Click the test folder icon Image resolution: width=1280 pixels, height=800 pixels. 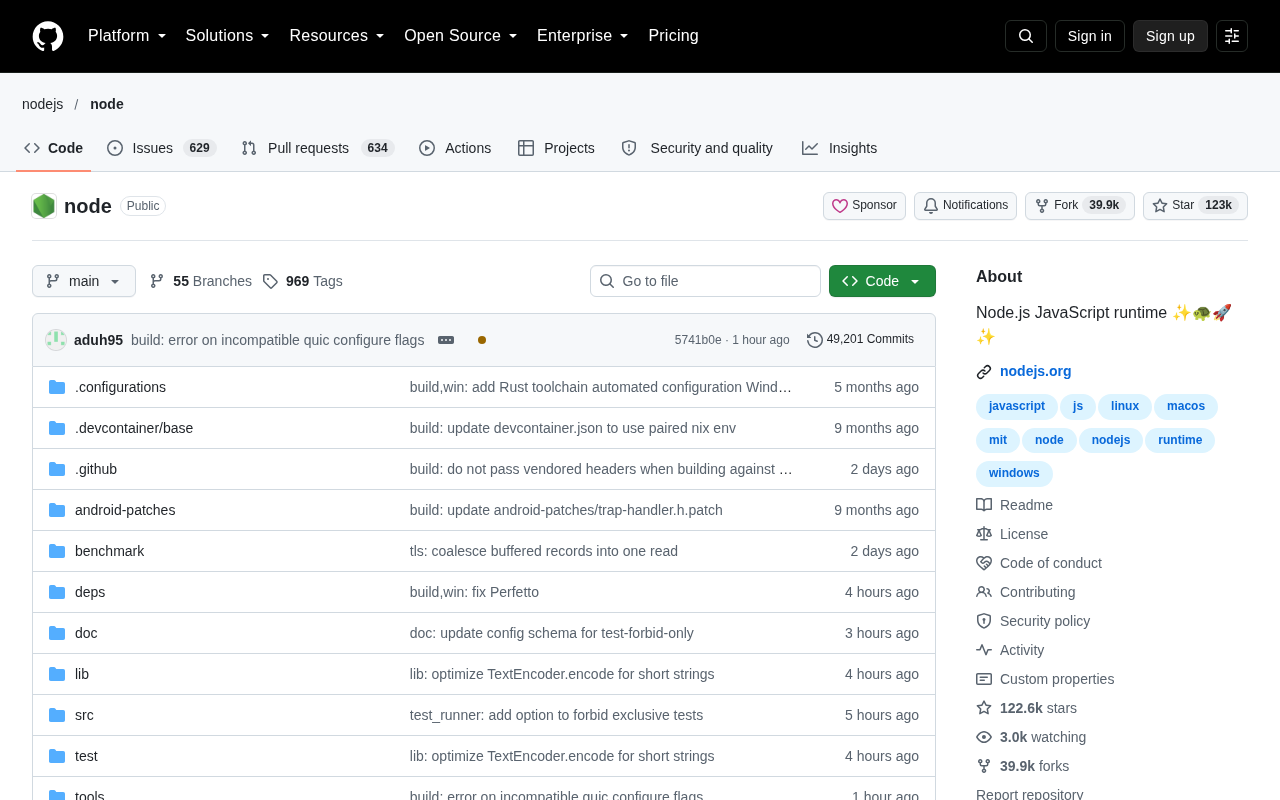pyautogui.click(x=57, y=756)
